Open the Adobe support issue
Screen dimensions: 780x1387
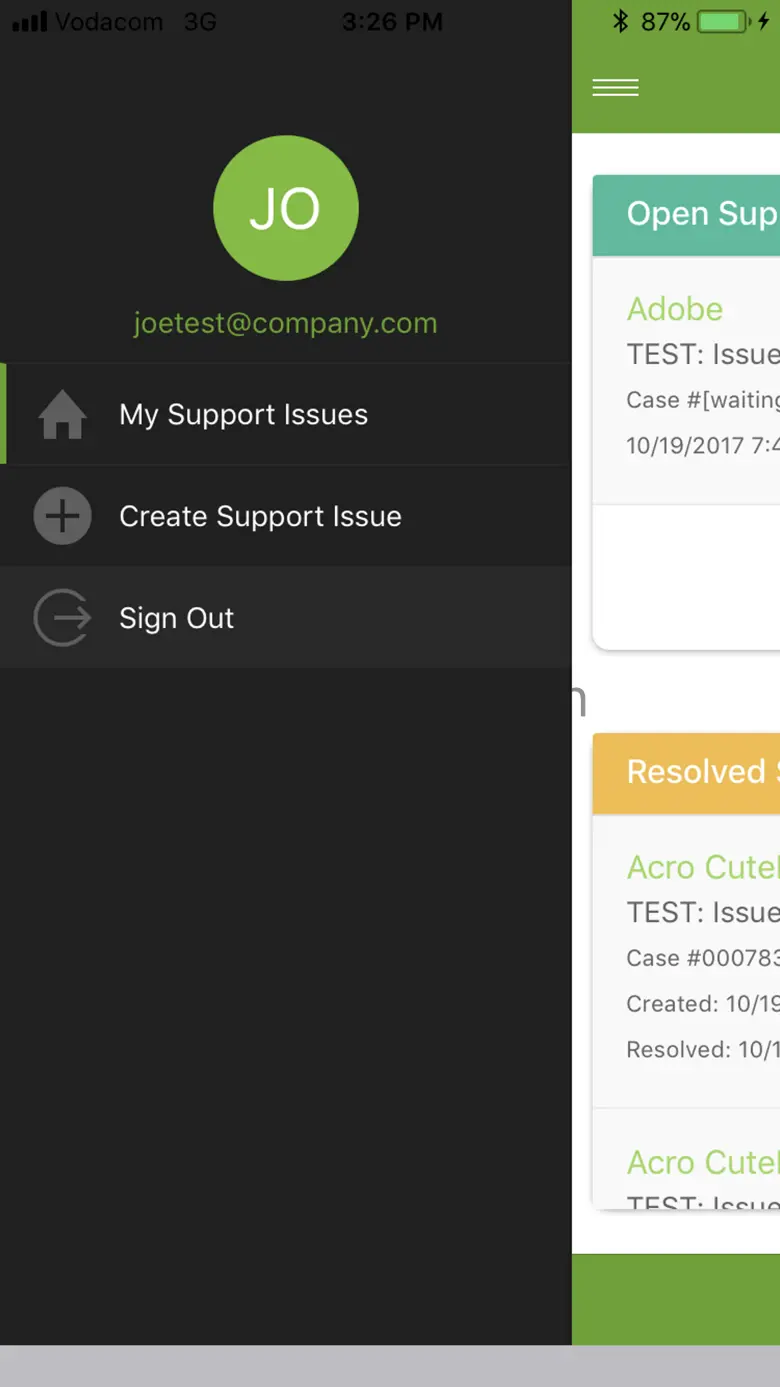click(x=675, y=309)
